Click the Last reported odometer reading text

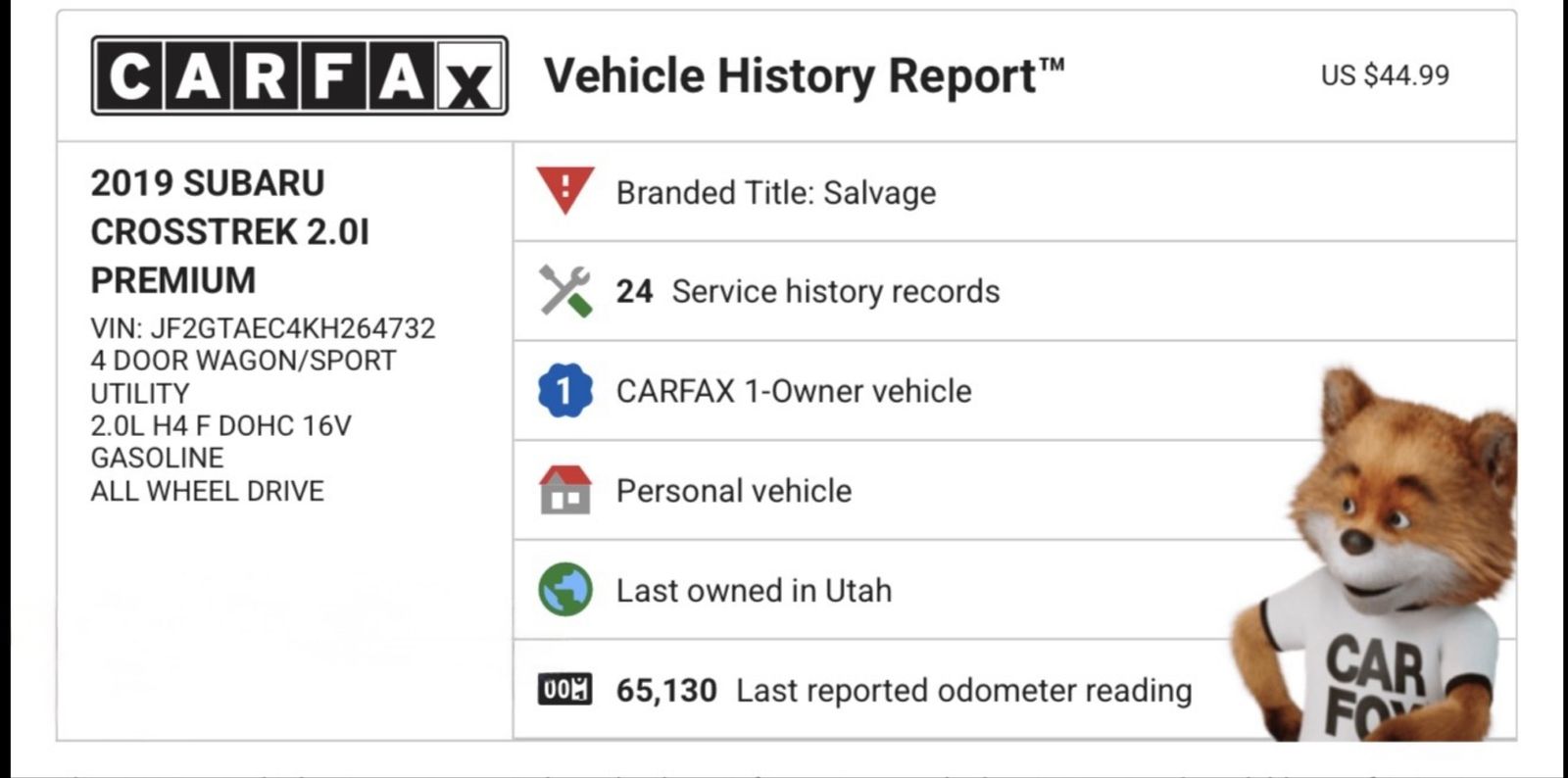click(x=963, y=691)
